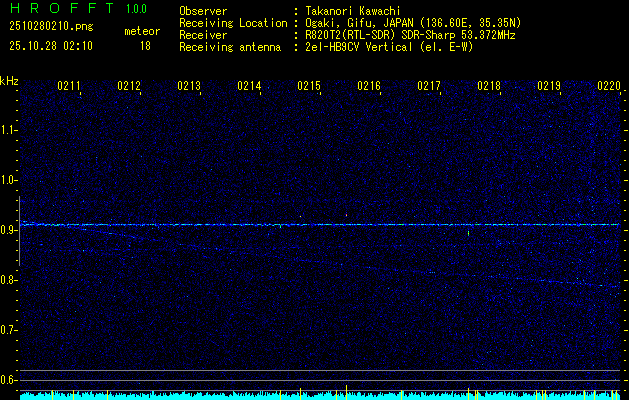Click the 0211 time marker
The width and height of the screenshot is (629, 400).
click(x=69, y=87)
